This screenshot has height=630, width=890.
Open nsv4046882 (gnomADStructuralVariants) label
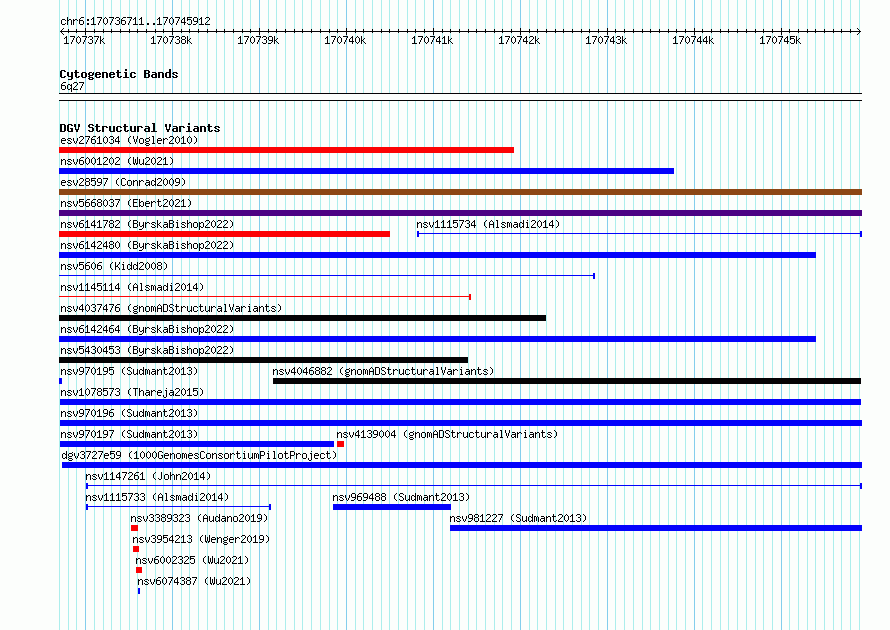pyautogui.click(x=383, y=371)
